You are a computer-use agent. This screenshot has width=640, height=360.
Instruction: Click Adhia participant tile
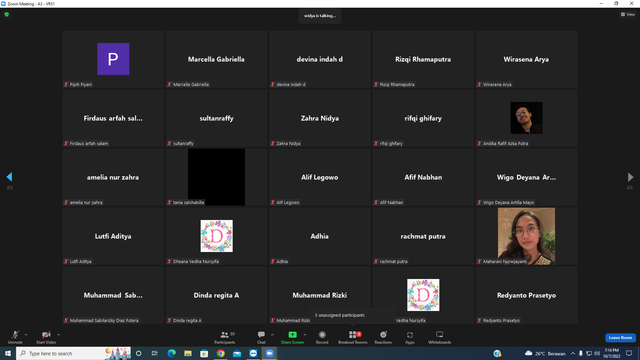point(320,236)
